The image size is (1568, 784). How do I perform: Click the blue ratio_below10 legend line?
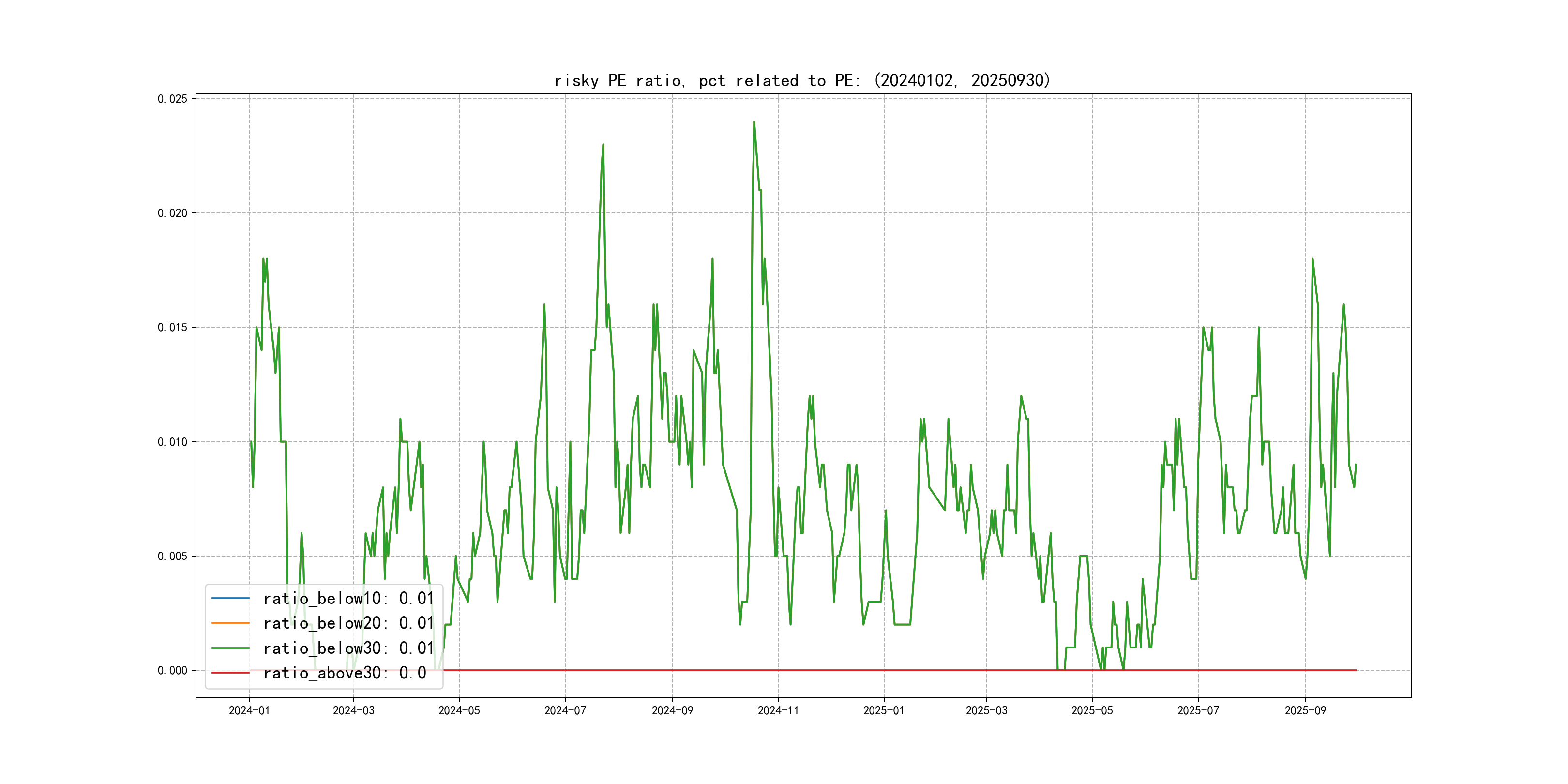click(x=230, y=598)
